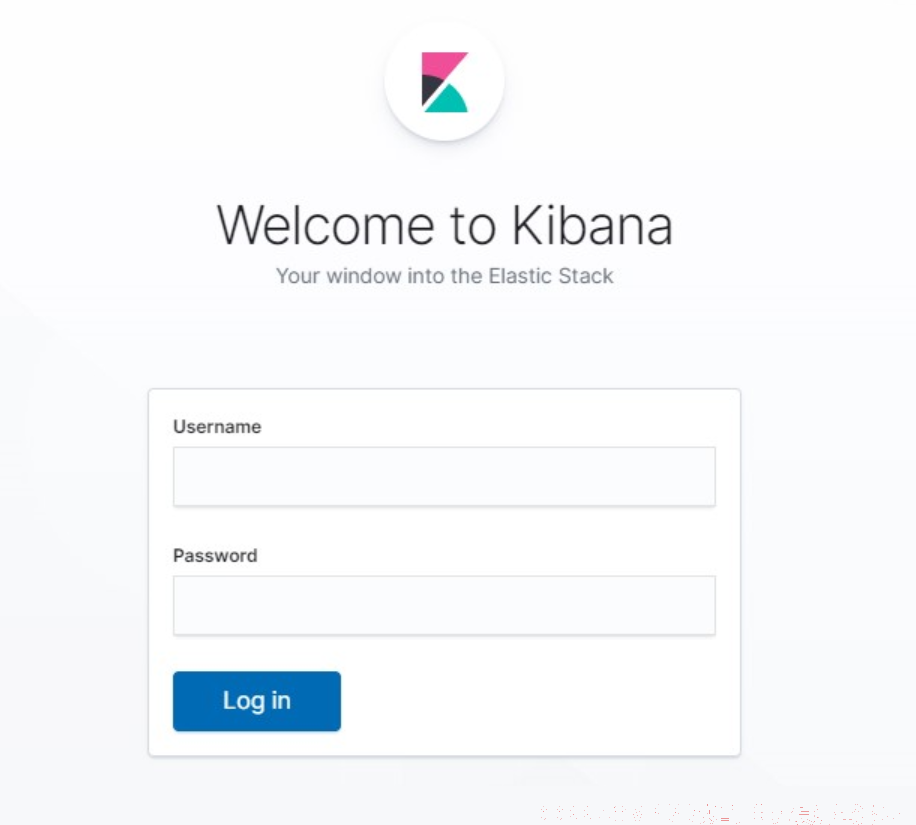Click the Password field label

[215, 555]
